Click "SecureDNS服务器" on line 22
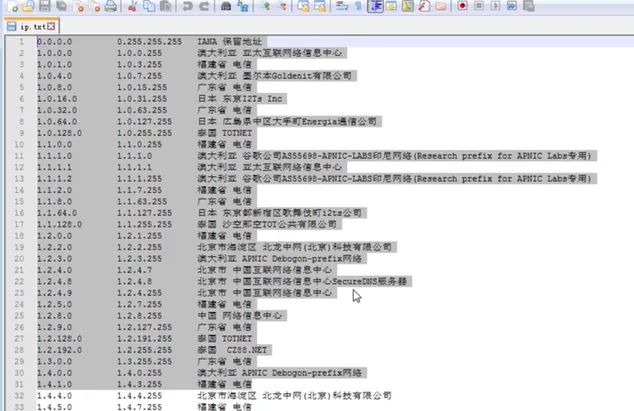Screen dimensions: 634x411 tap(369, 282)
